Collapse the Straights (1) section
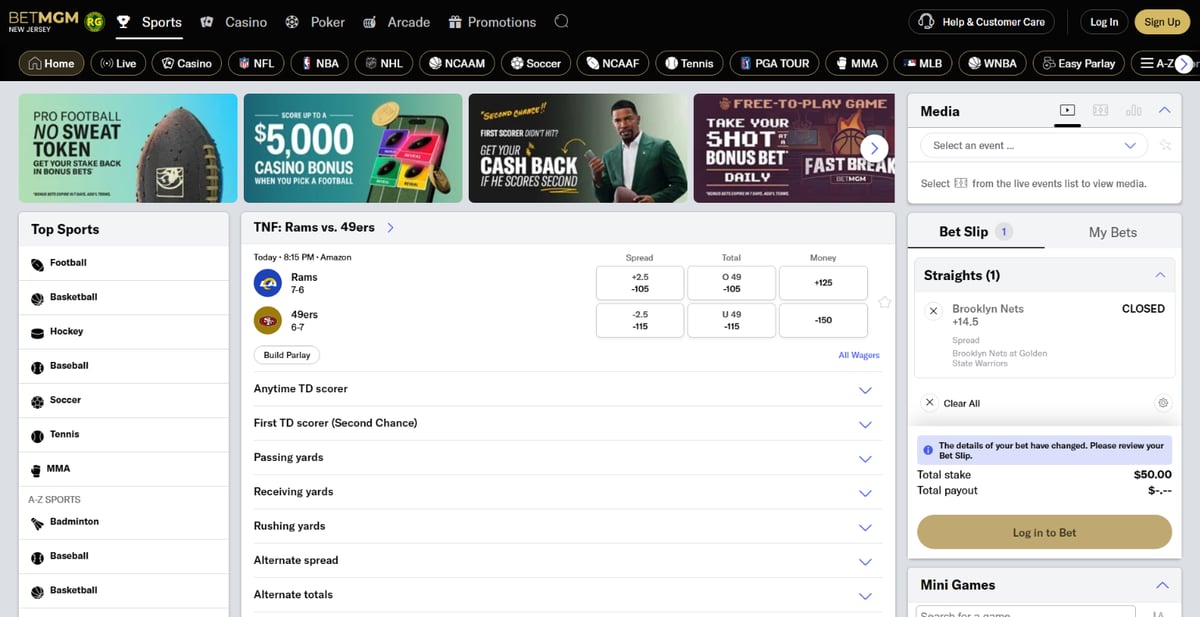The height and width of the screenshot is (617, 1200). (1160, 275)
